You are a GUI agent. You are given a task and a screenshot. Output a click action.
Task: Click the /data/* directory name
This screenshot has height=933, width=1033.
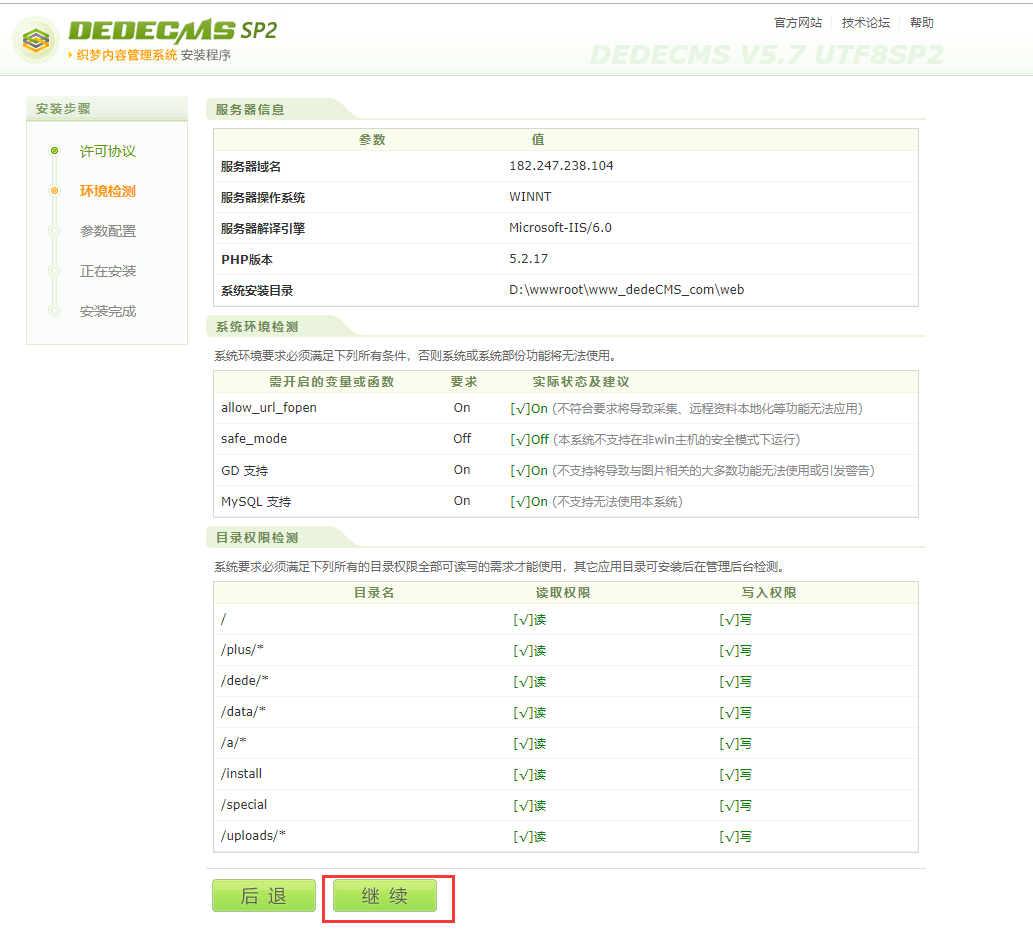click(243, 712)
